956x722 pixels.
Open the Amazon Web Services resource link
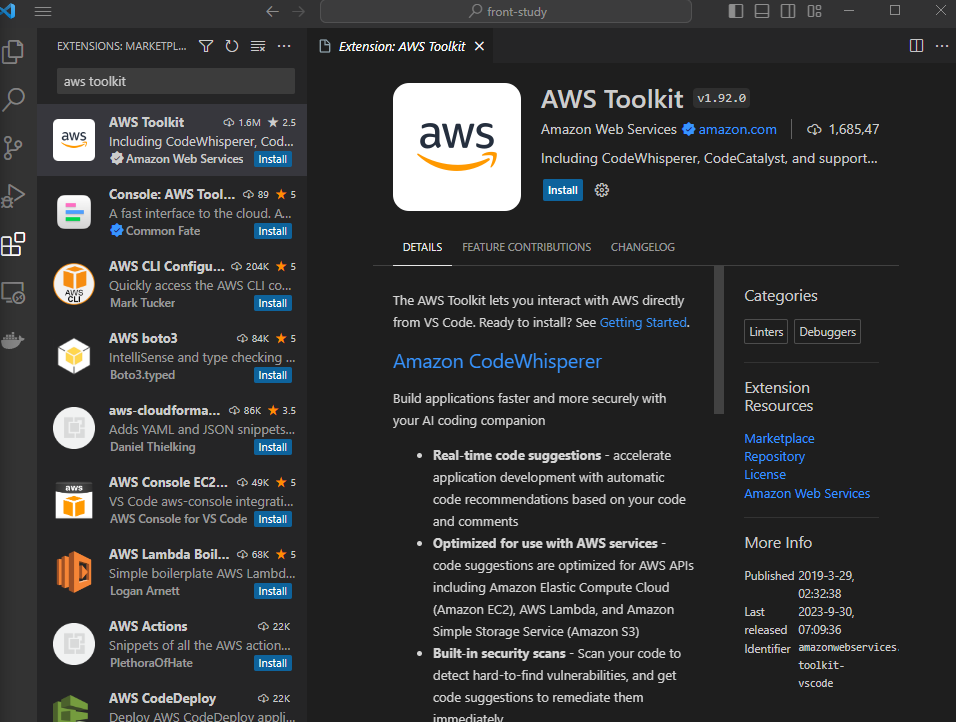tap(807, 493)
